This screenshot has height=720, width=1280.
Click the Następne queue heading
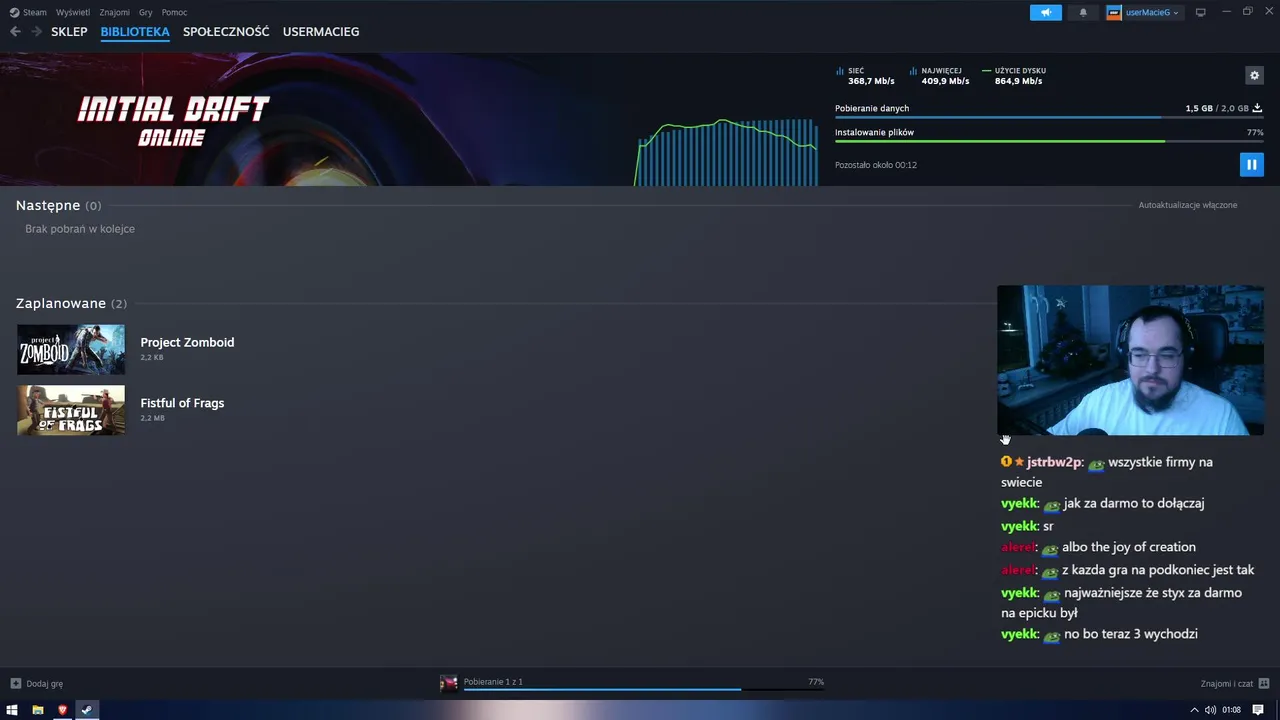[x=48, y=205]
